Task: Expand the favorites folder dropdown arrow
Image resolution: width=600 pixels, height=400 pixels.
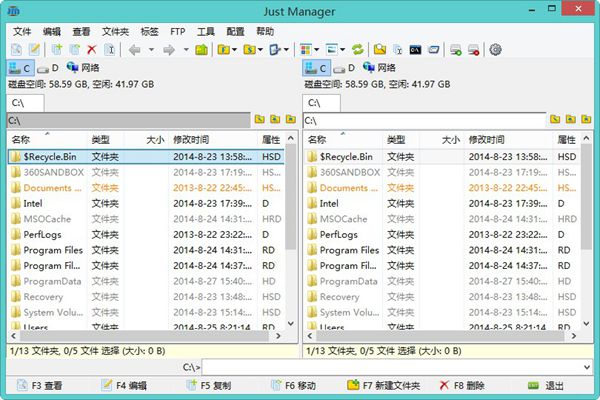Action: (234, 49)
